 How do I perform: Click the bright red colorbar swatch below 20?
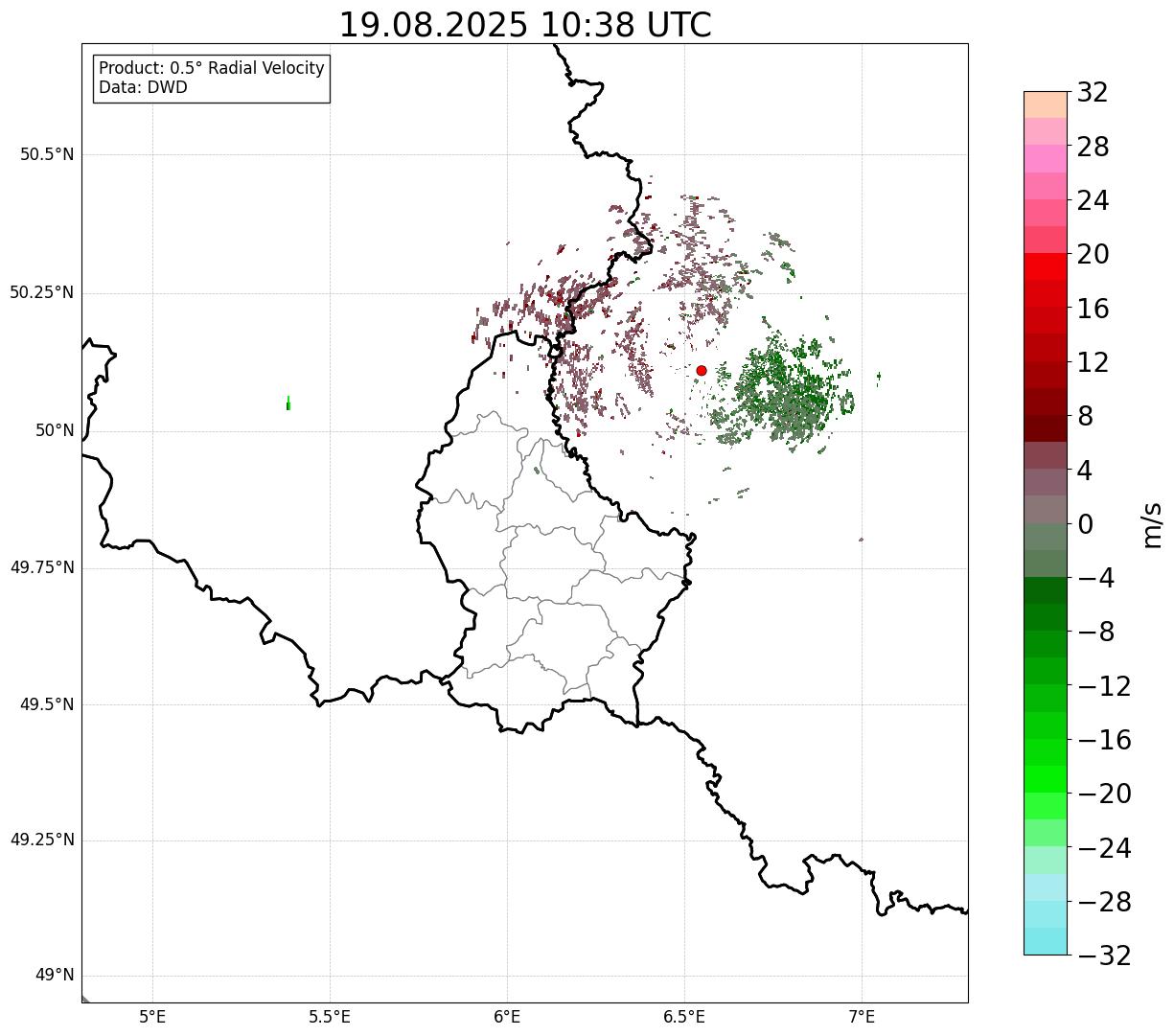[1046, 266]
